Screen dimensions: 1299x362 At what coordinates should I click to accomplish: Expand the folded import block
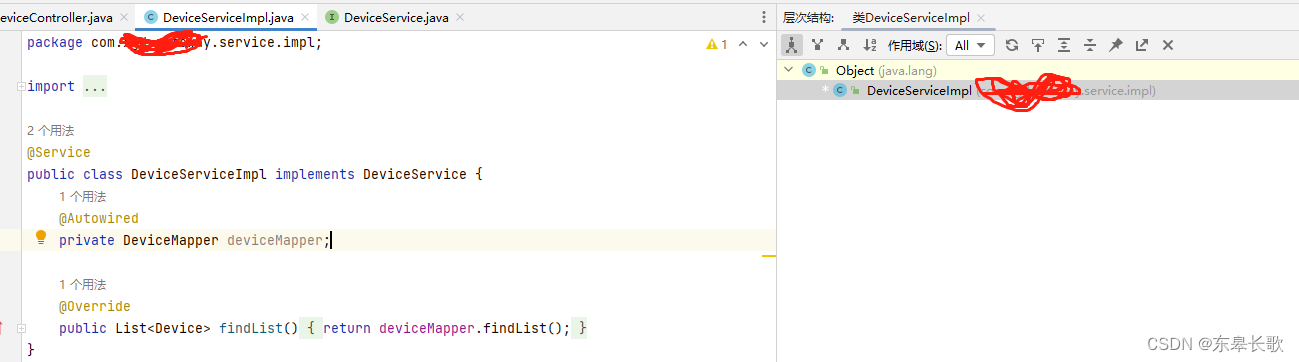tap(21, 87)
